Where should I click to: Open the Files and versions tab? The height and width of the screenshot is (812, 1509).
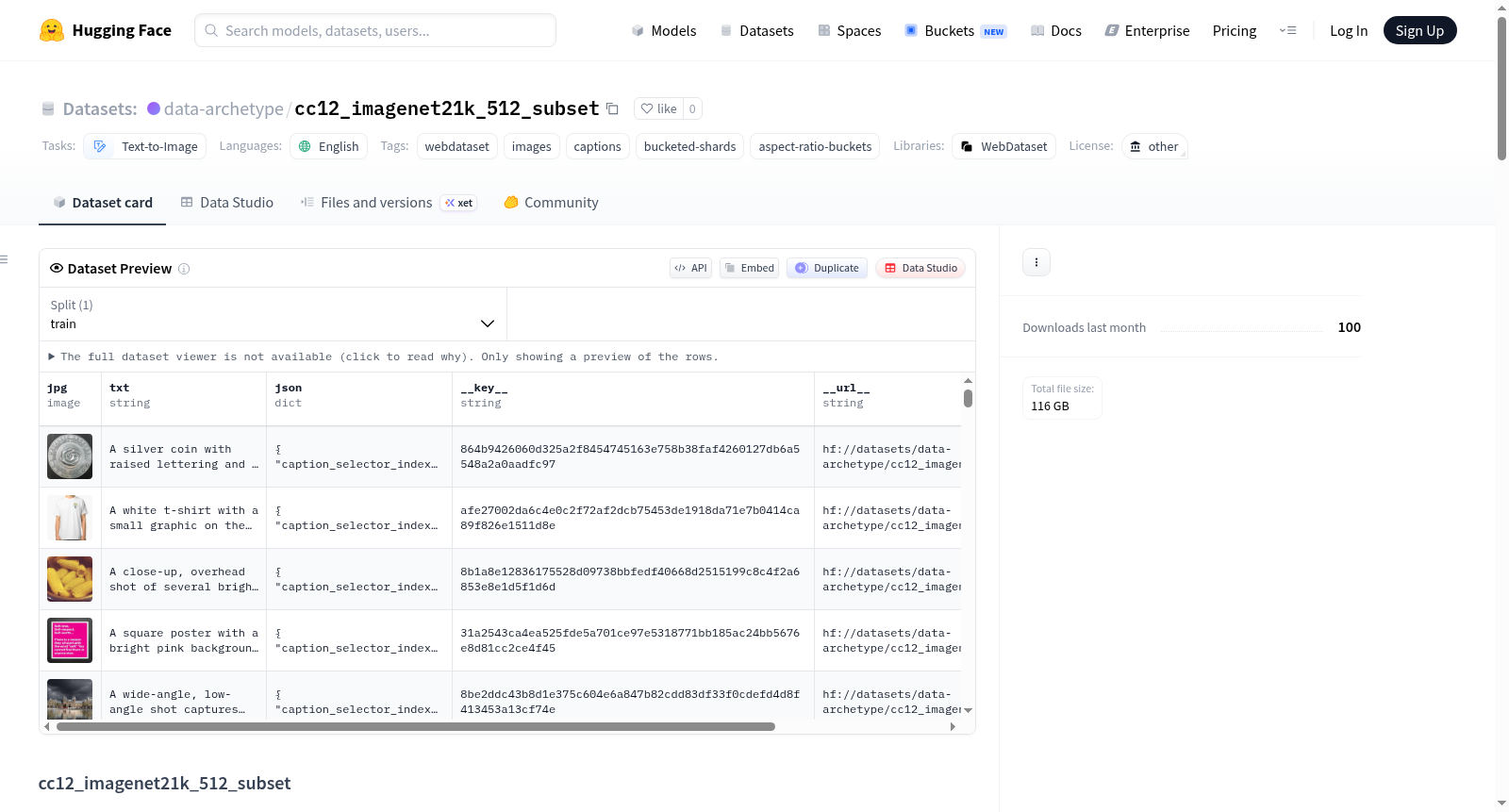[389, 203]
